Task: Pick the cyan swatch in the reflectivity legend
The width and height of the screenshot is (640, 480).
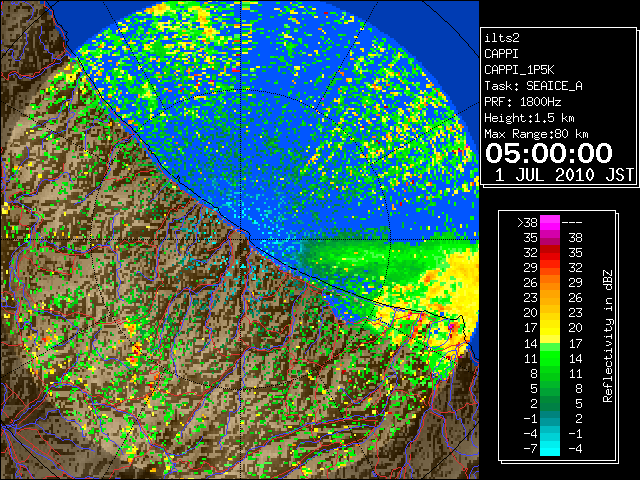Action: click(x=550, y=448)
